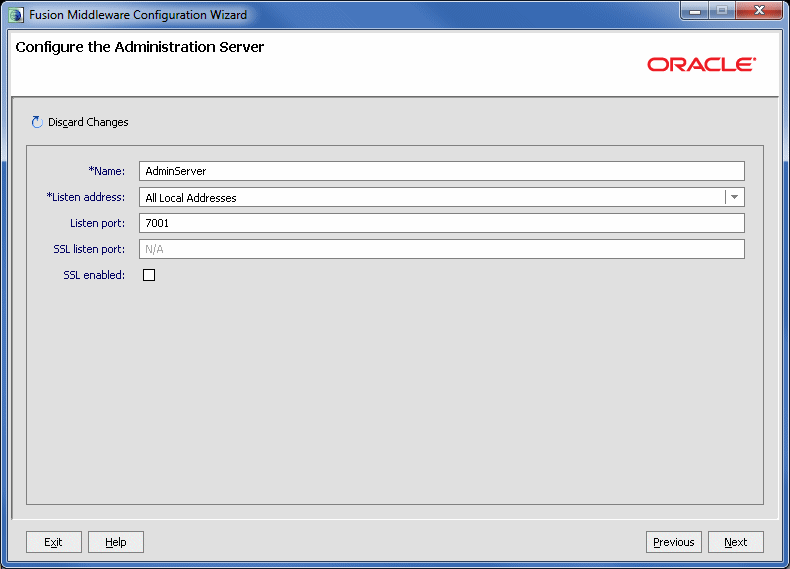Click the SSL listen port: label
This screenshot has width=790, height=569.
tap(89, 249)
